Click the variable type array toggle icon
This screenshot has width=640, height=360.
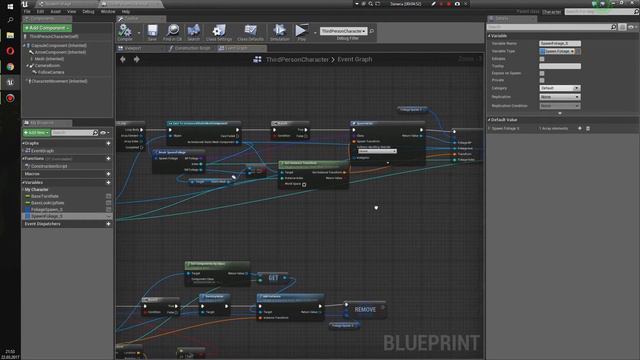coord(578,51)
